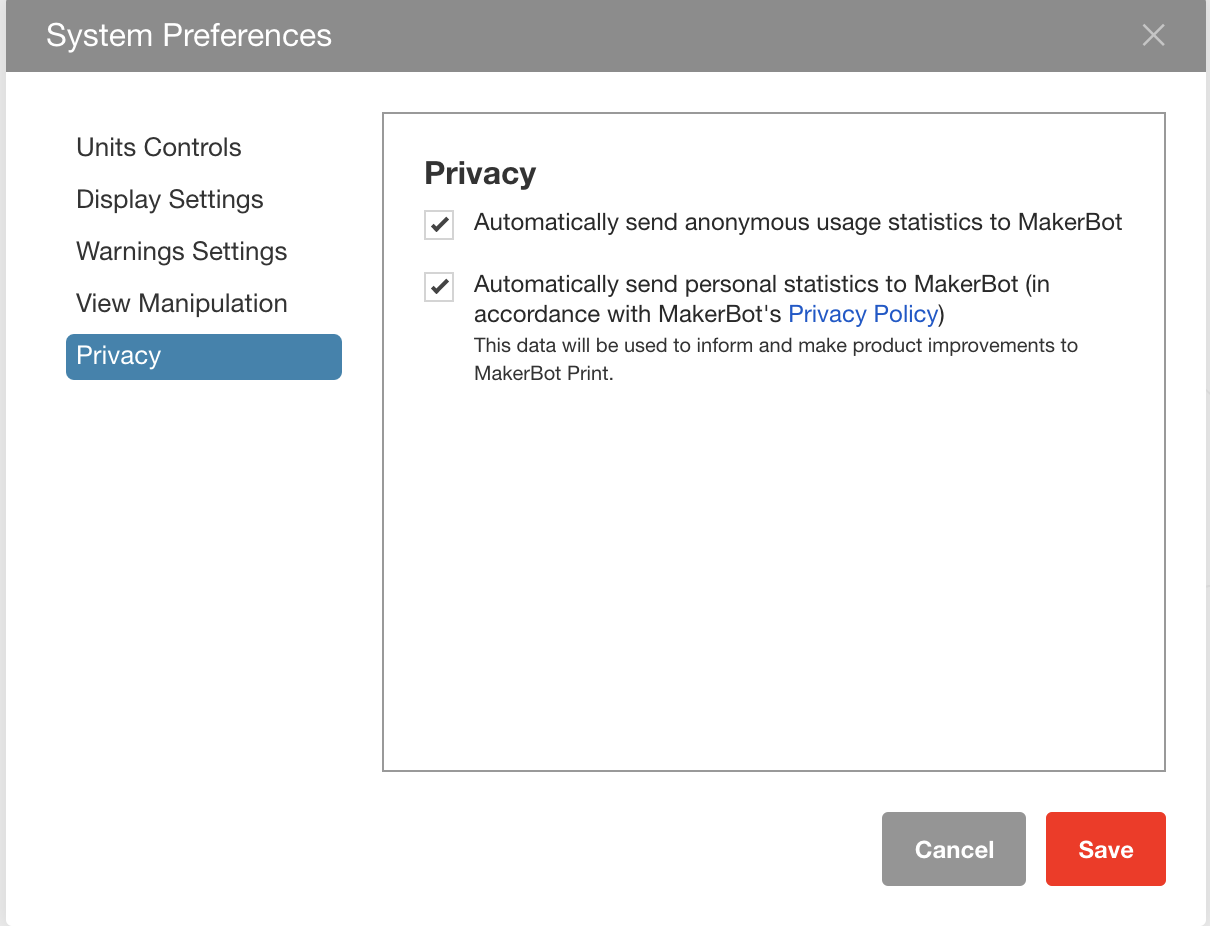Close the System Preferences dialog
The width and height of the screenshot is (1210, 926).
click(1153, 36)
